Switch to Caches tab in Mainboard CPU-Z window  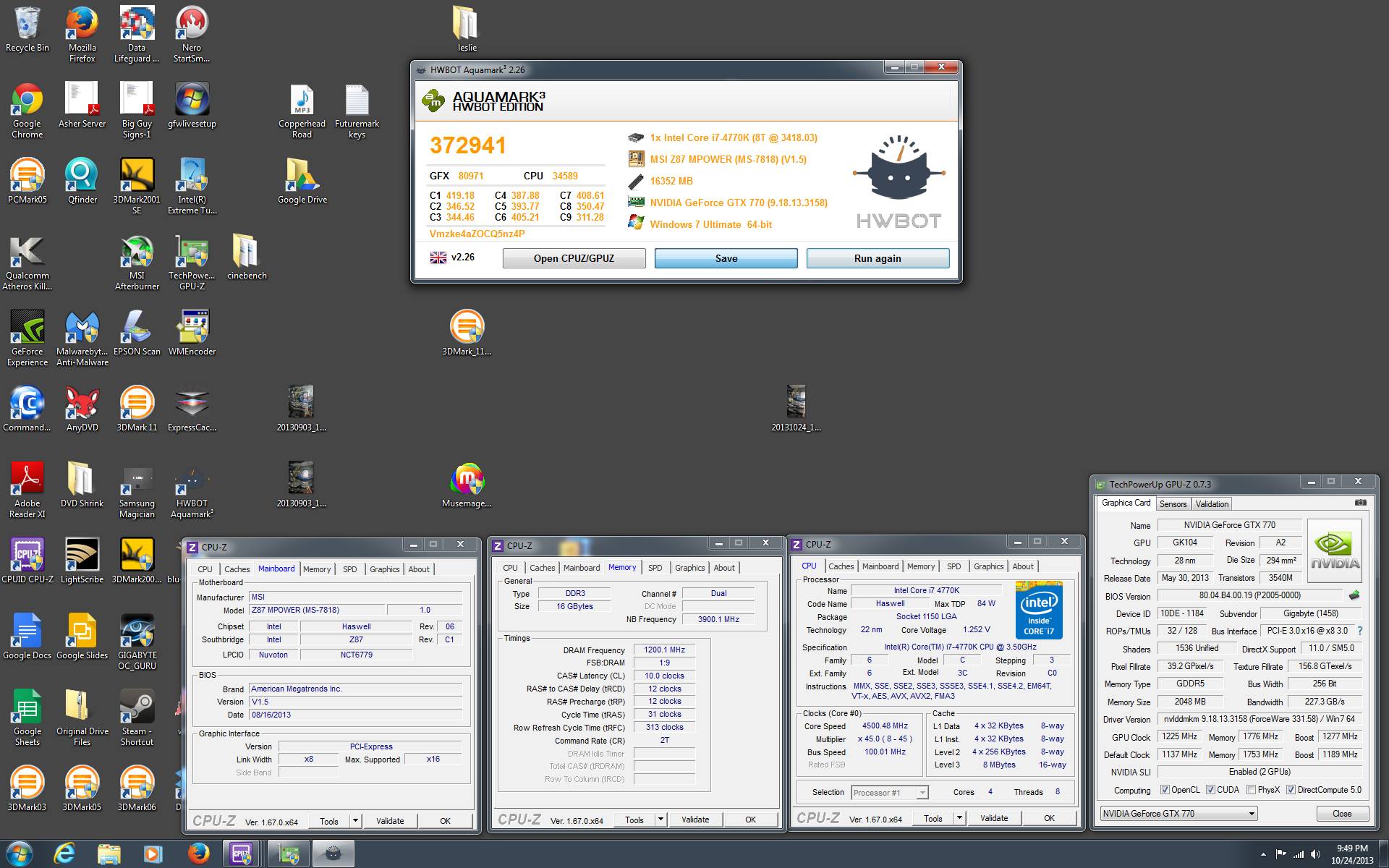pos(237,569)
